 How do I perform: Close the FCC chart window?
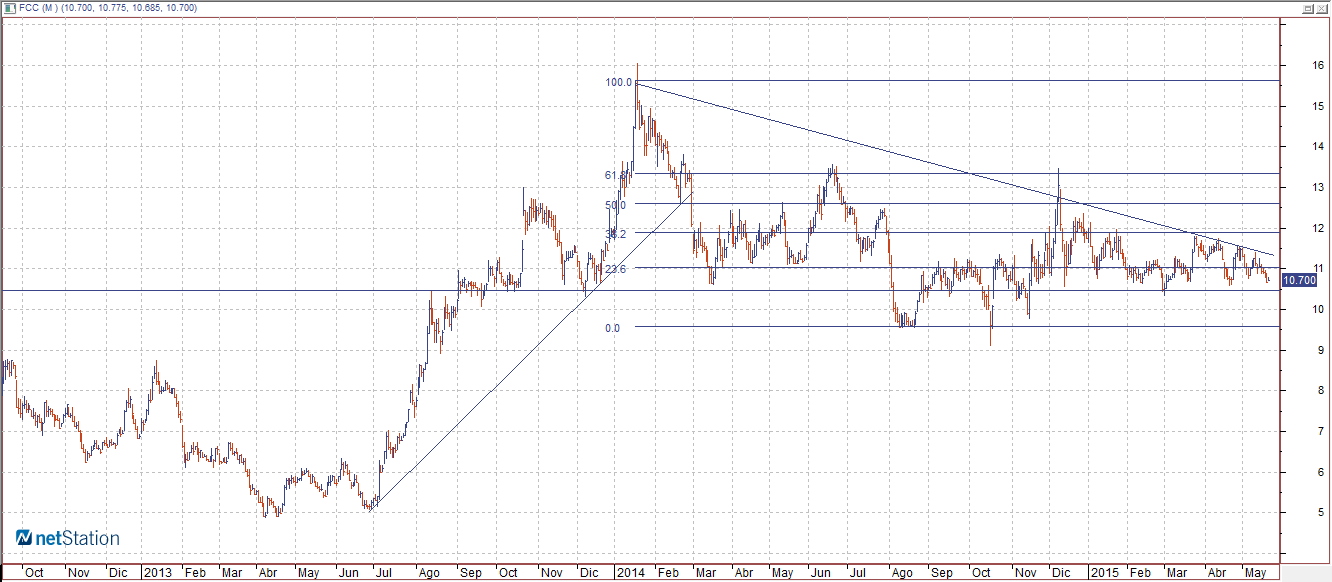tap(1322, 7)
